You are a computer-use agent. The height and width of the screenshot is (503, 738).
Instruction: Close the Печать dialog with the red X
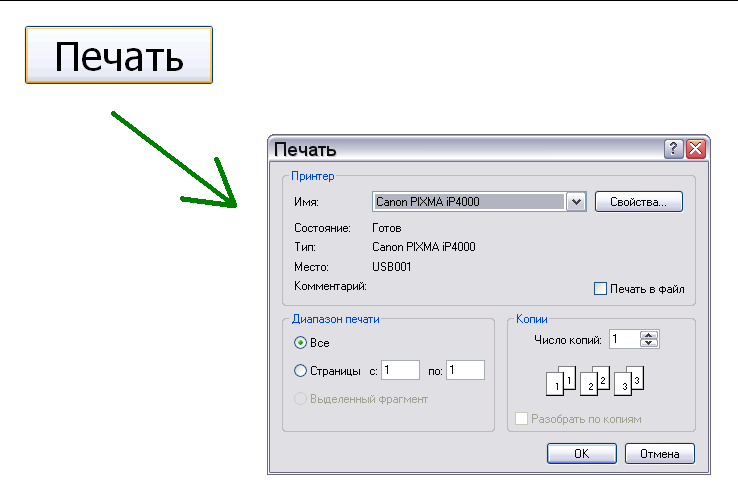point(696,149)
